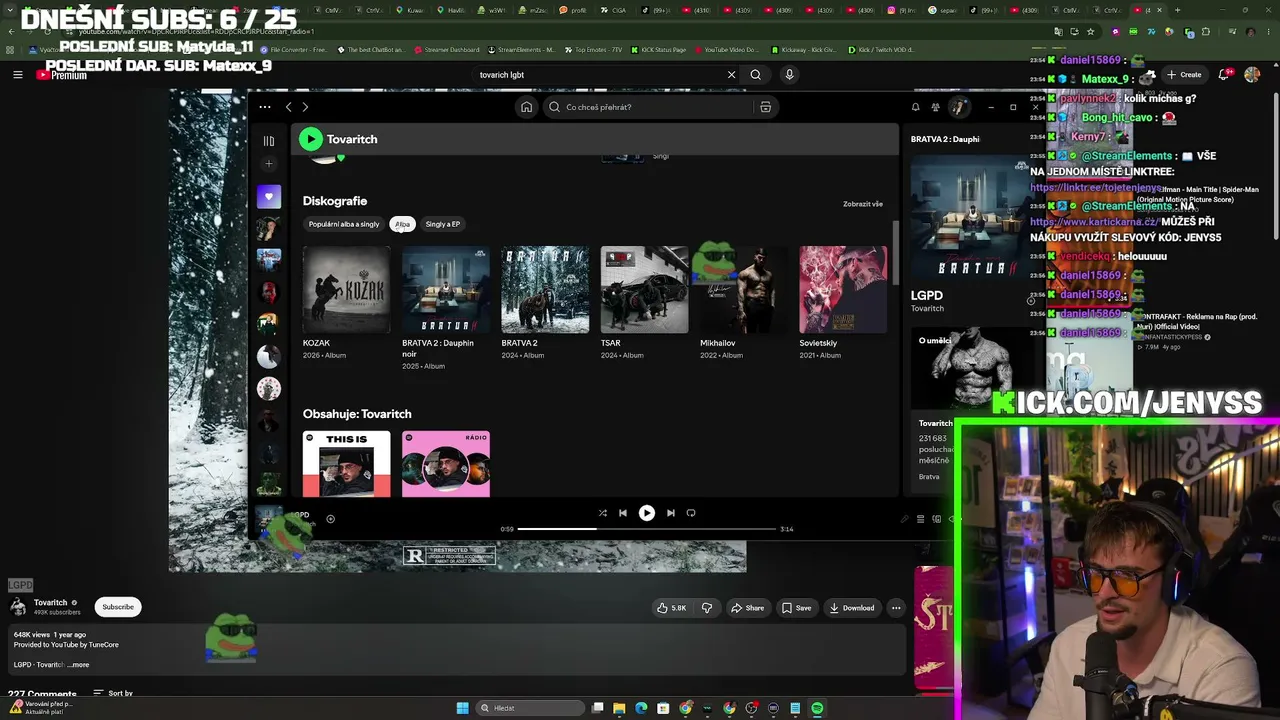Dislike the YouTube video
The height and width of the screenshot is (720, 1280).
click(x=706, y=608)
